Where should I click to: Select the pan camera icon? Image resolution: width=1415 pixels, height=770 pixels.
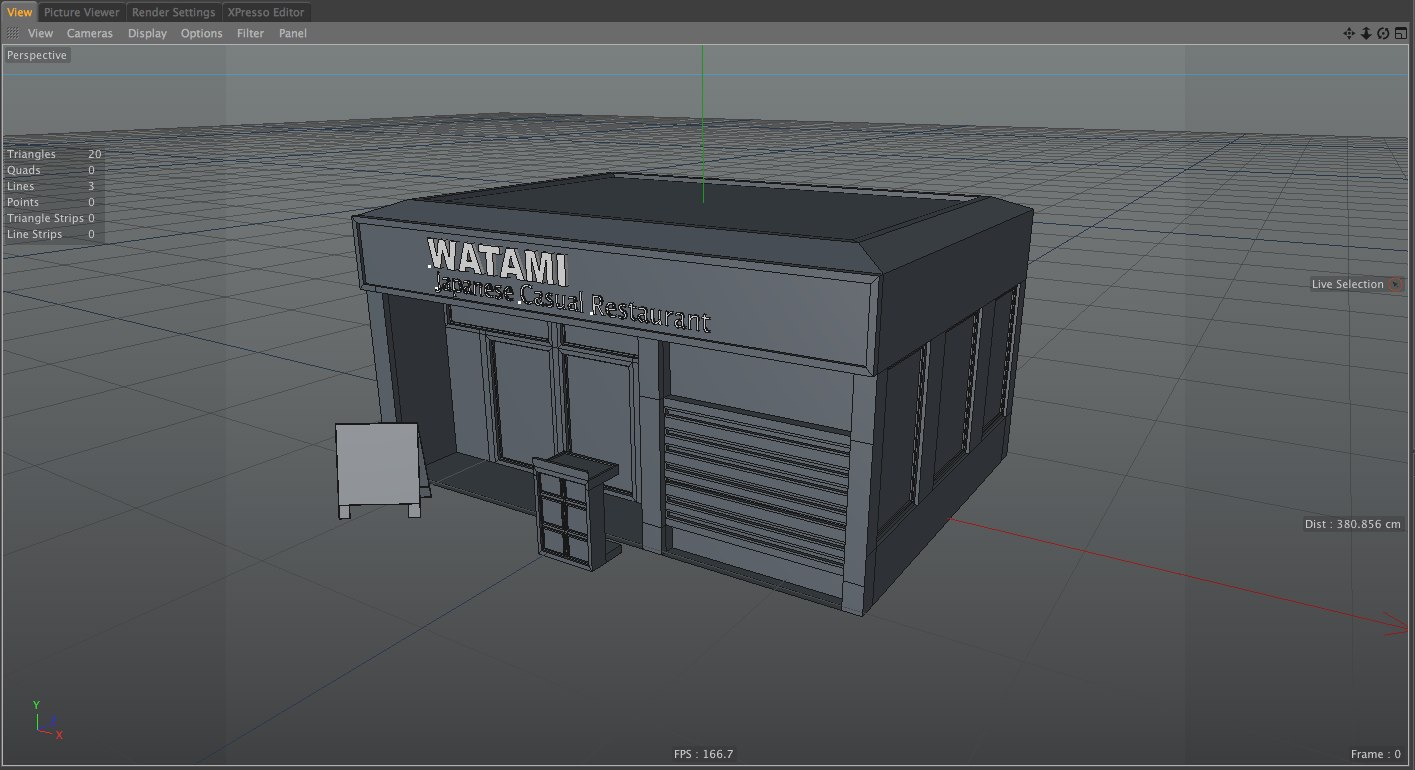point(1349,33)
